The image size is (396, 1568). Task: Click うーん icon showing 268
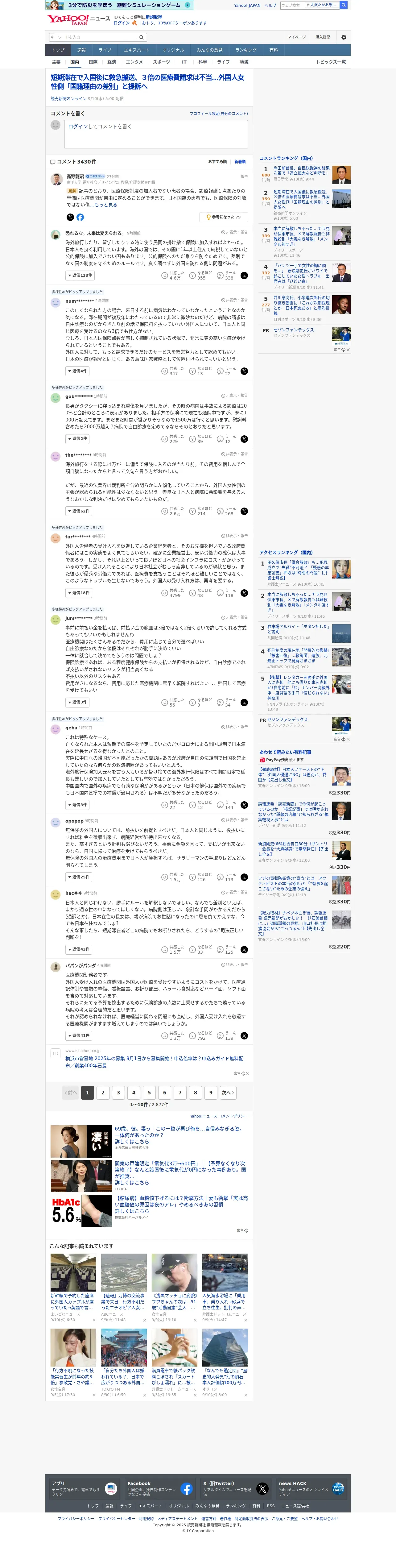coord(220,511)
